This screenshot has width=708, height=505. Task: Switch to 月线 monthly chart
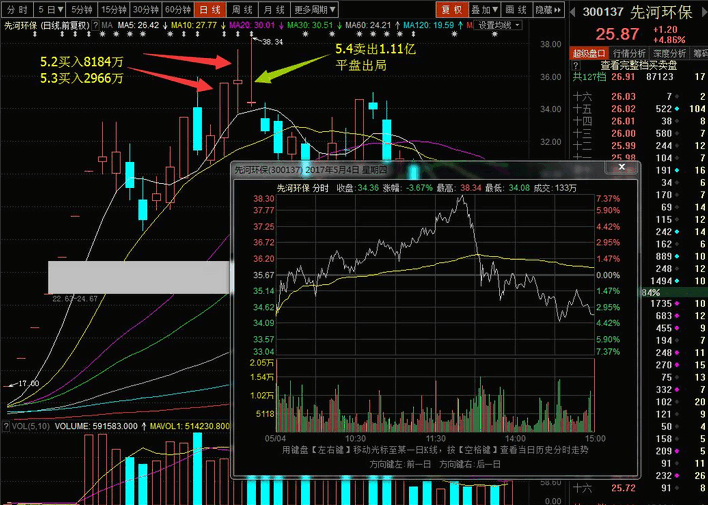[x=275, y=9]
